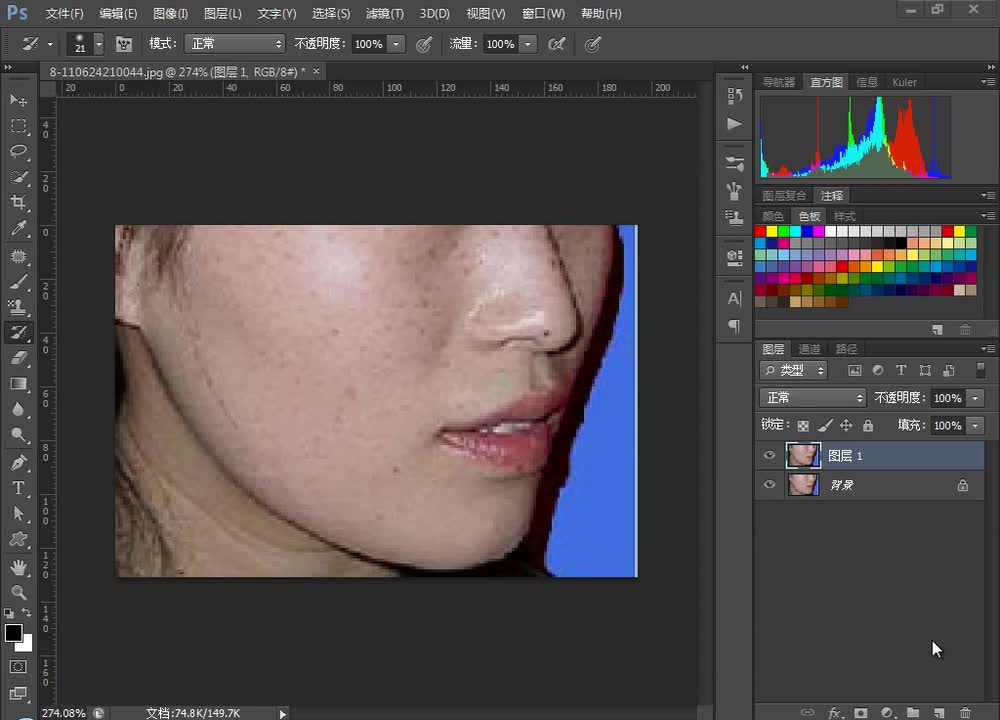This screenshot has height=720, width=1000.
Task: Click the delete layer trash icon
Action: [x=965, y=712]
